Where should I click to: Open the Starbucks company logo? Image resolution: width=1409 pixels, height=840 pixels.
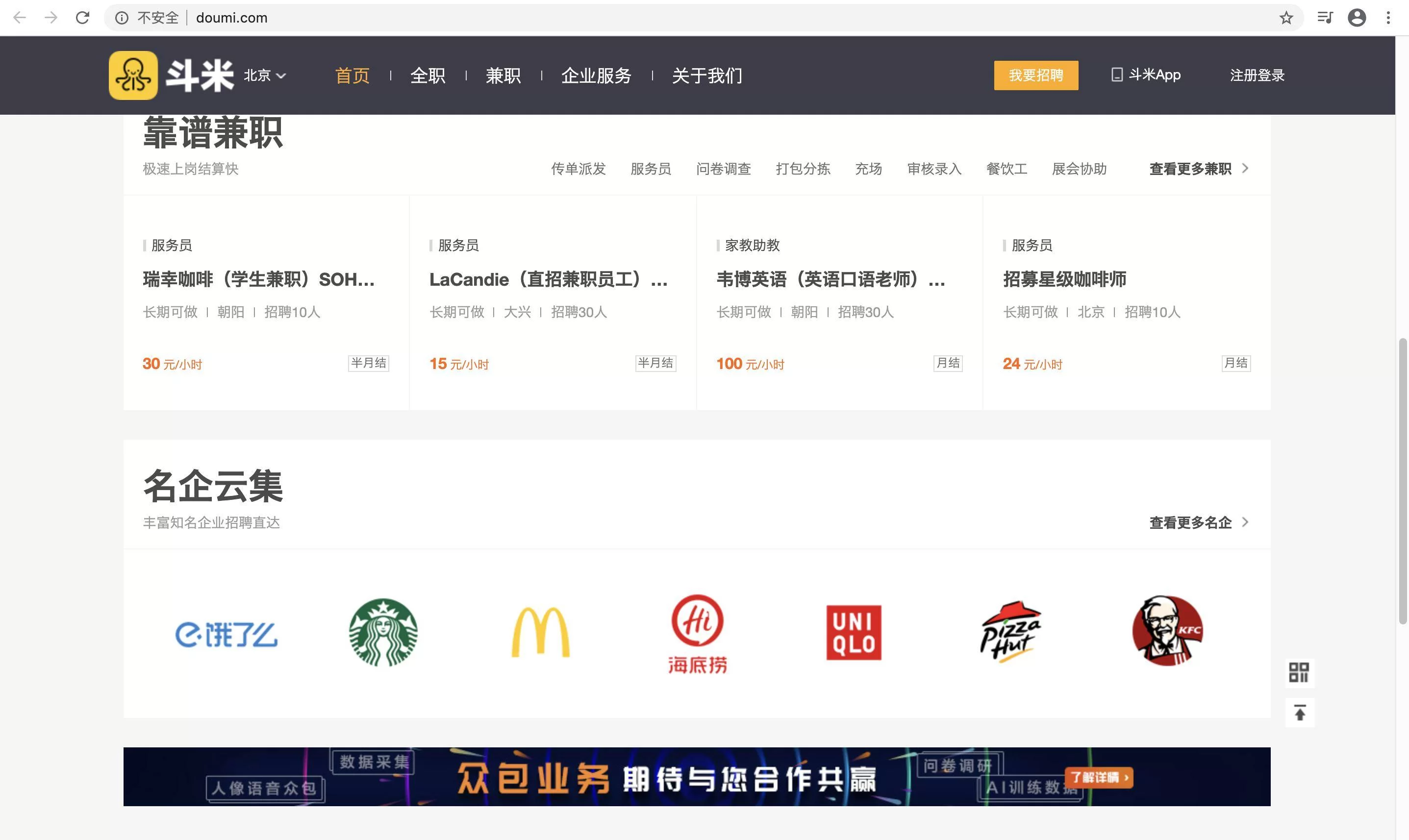pyautogui.click(x=383, y=632)
